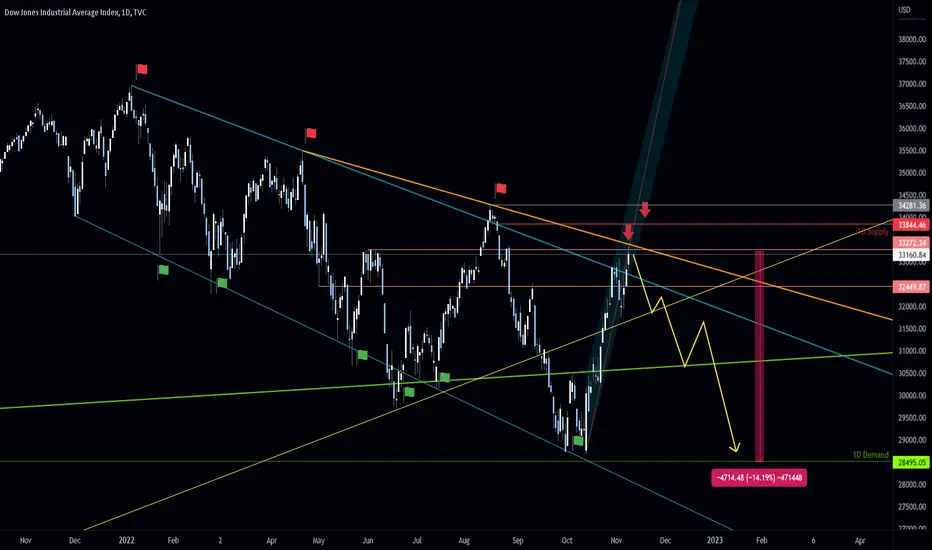Viewport: 932px width, 550px height.
Task: Click the 36000.00 price axis label
Action: (x=912, y=128)
